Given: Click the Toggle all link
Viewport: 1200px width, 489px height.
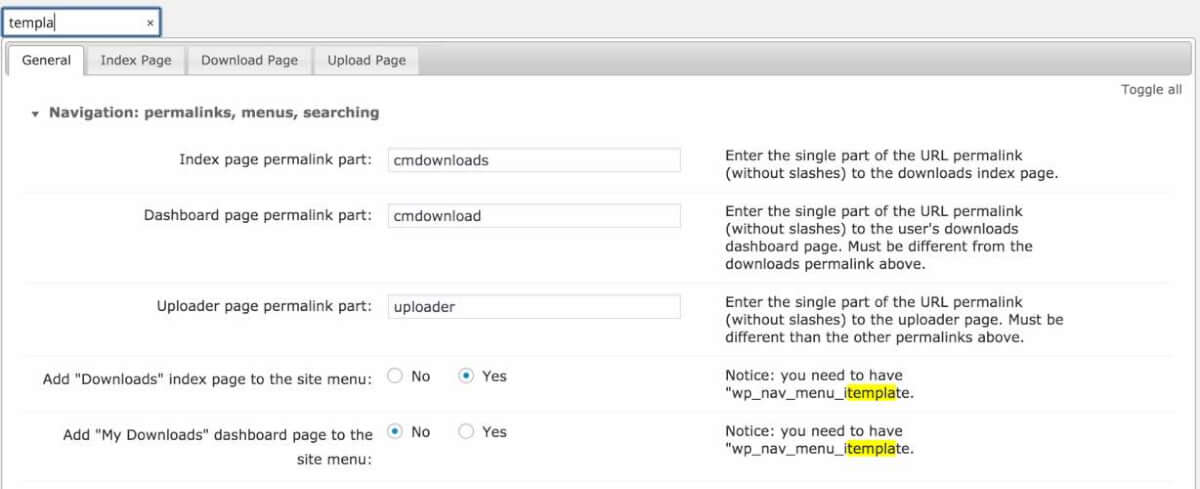Looking at the screenshot, I should coord(1151,89).
